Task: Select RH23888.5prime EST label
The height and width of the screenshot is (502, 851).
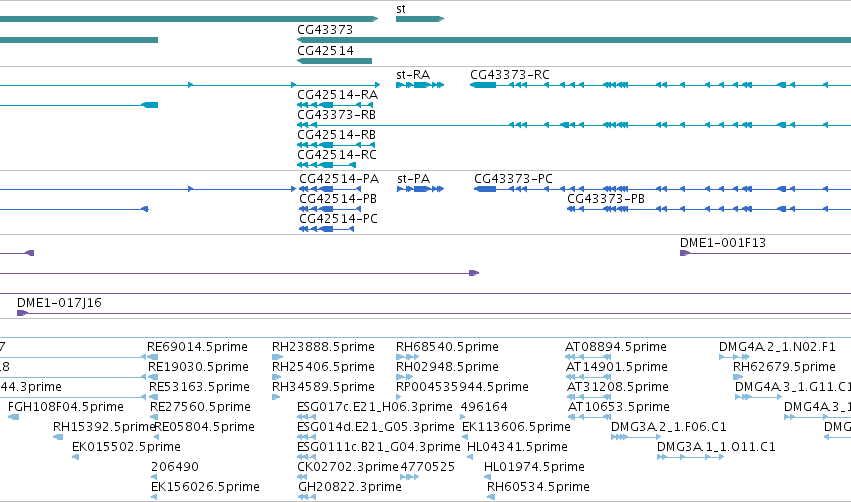Action: pos(323,347)
